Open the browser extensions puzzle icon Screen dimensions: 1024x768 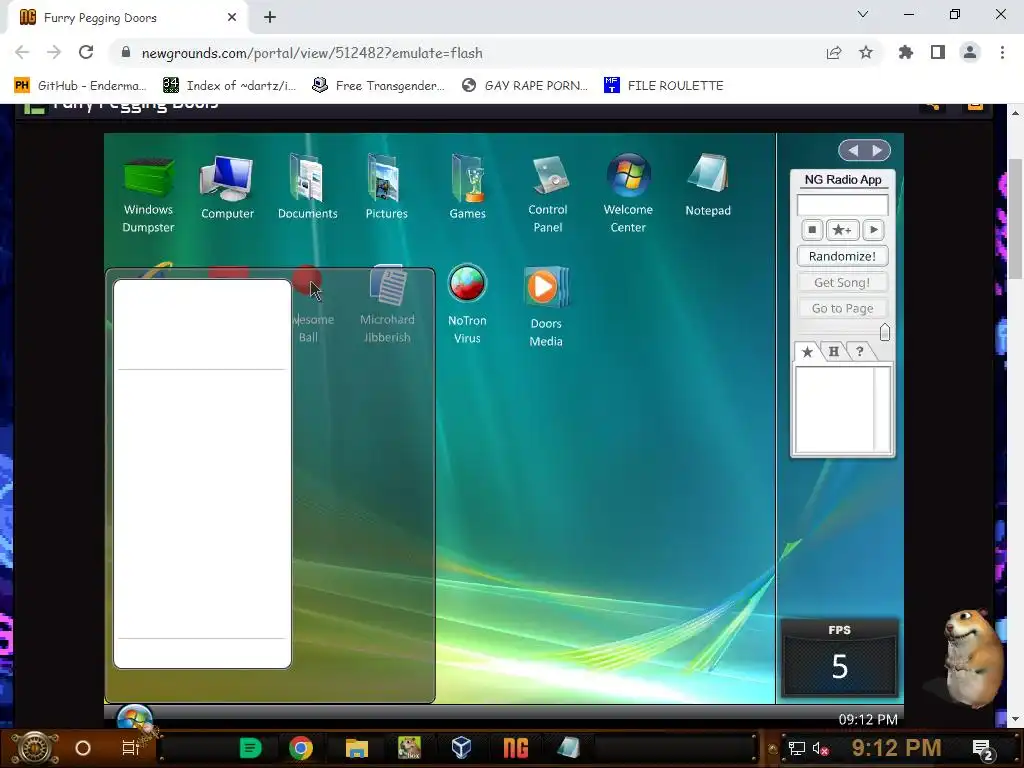[x=906, y=52]
